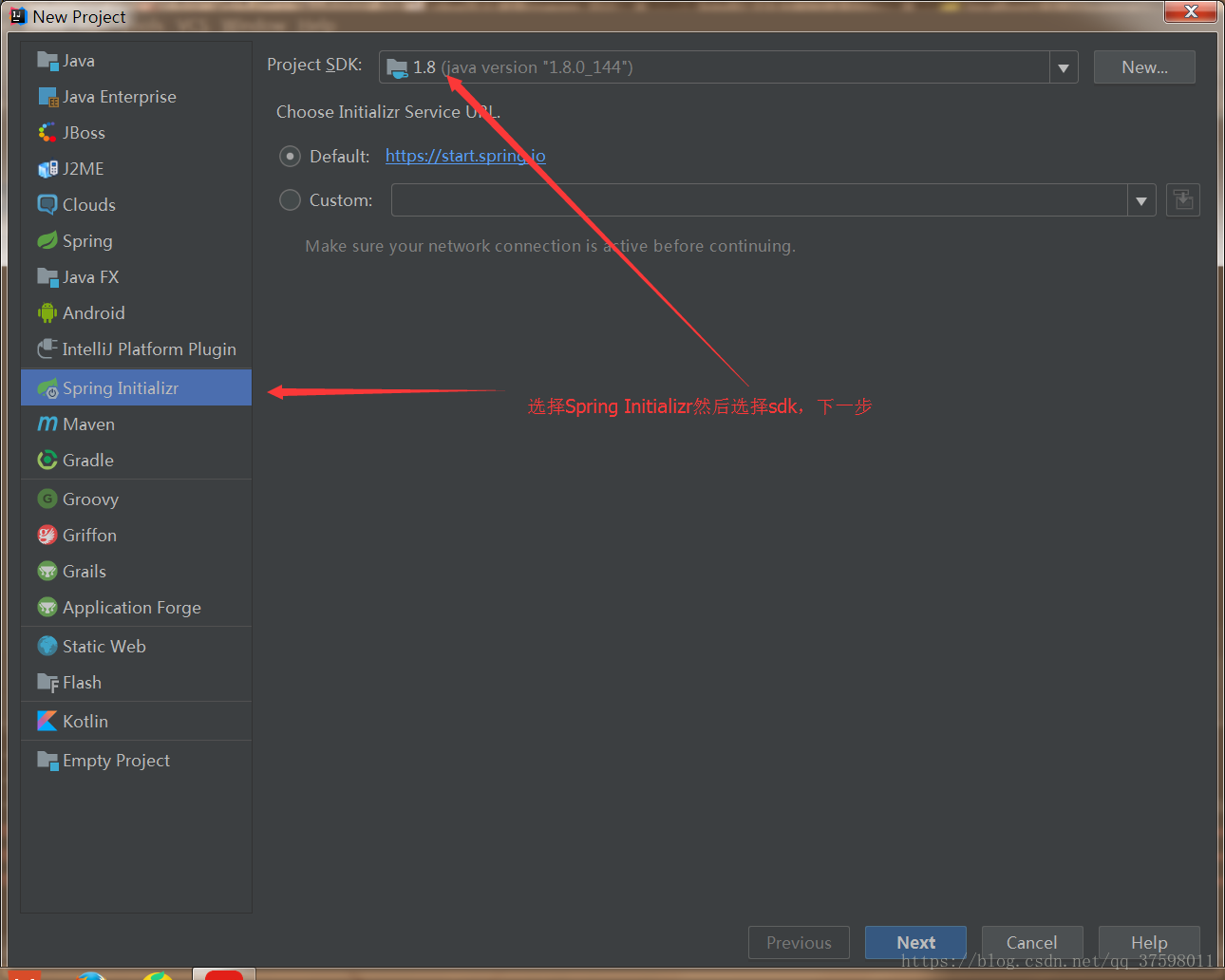Open the Custom URL dropdown arrow

[x=1141, y=200]
